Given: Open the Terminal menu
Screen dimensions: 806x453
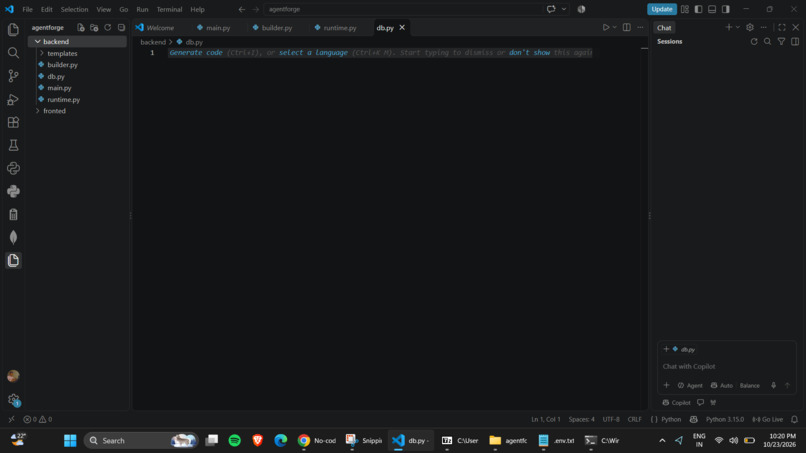Looking at the screenshot, I should coord(169,9).
